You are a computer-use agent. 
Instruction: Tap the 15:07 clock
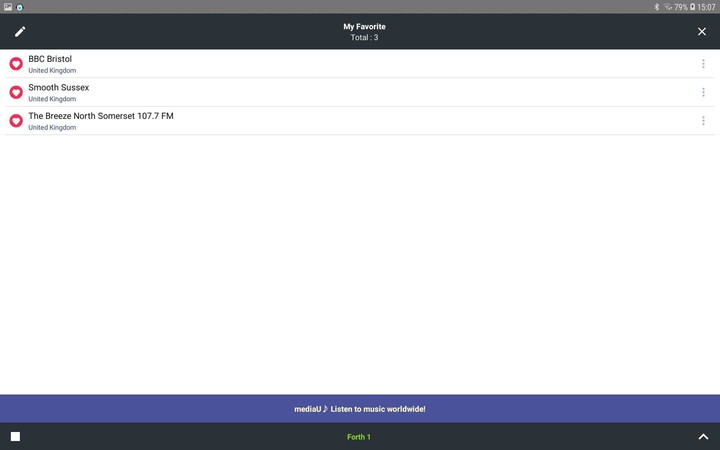706,7
